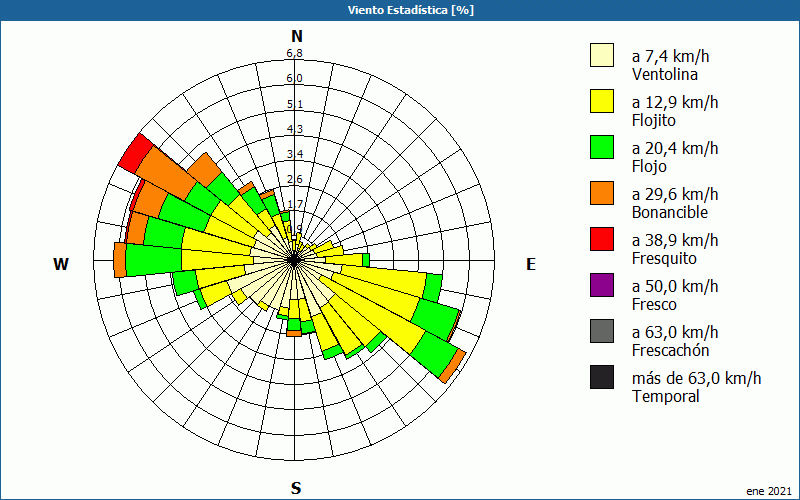Click the 'a 50,0 km/h' legend text

click(x=675, y=286)
